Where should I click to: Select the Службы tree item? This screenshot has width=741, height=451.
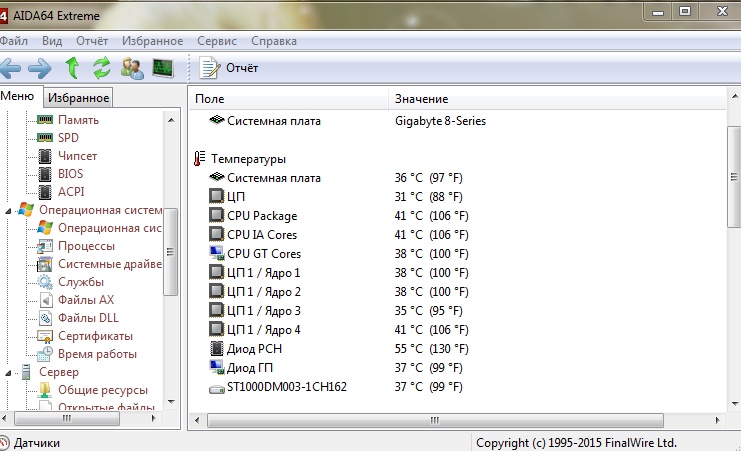coord(81,282)
